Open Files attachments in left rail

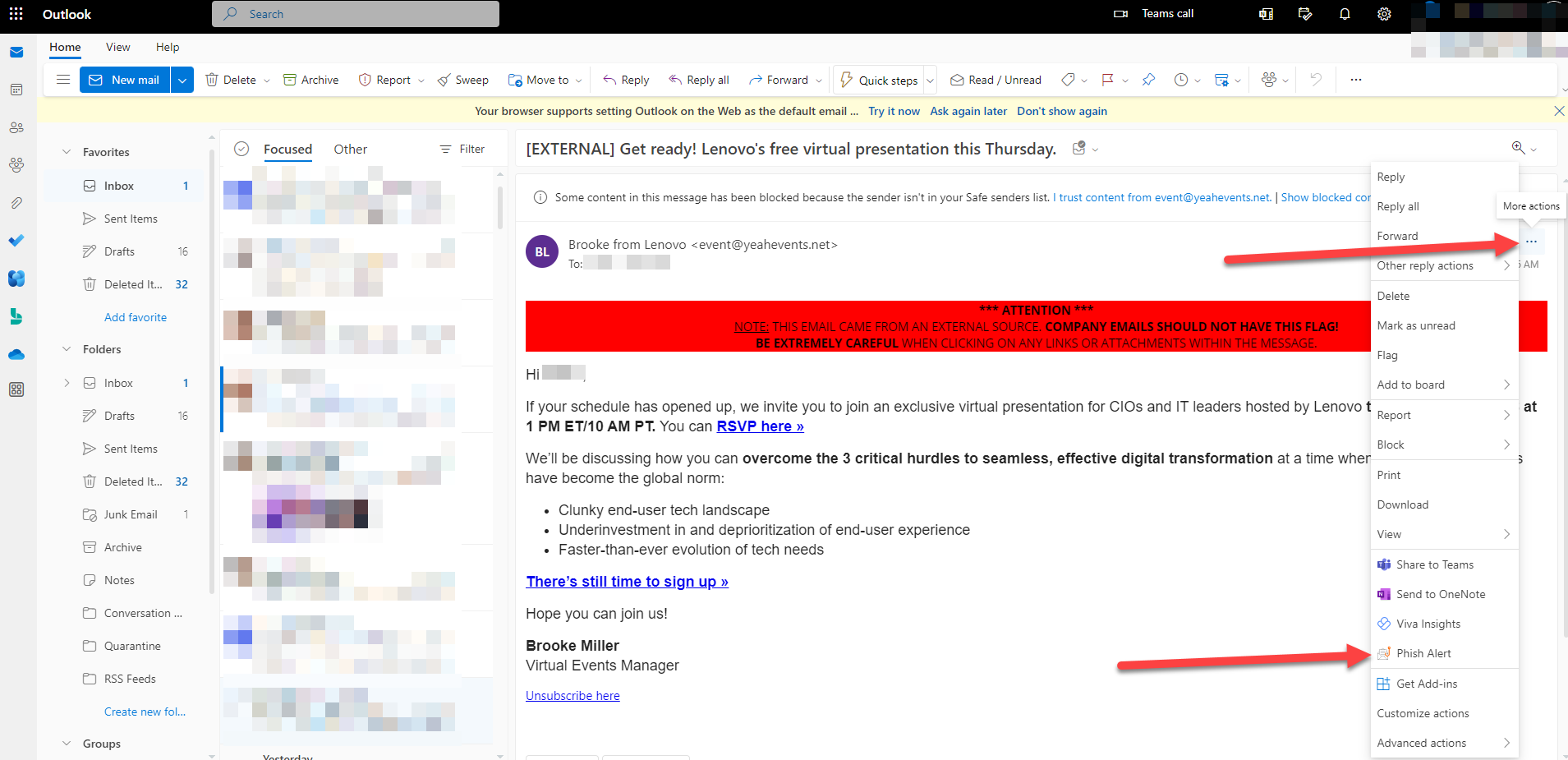point(16,202)
